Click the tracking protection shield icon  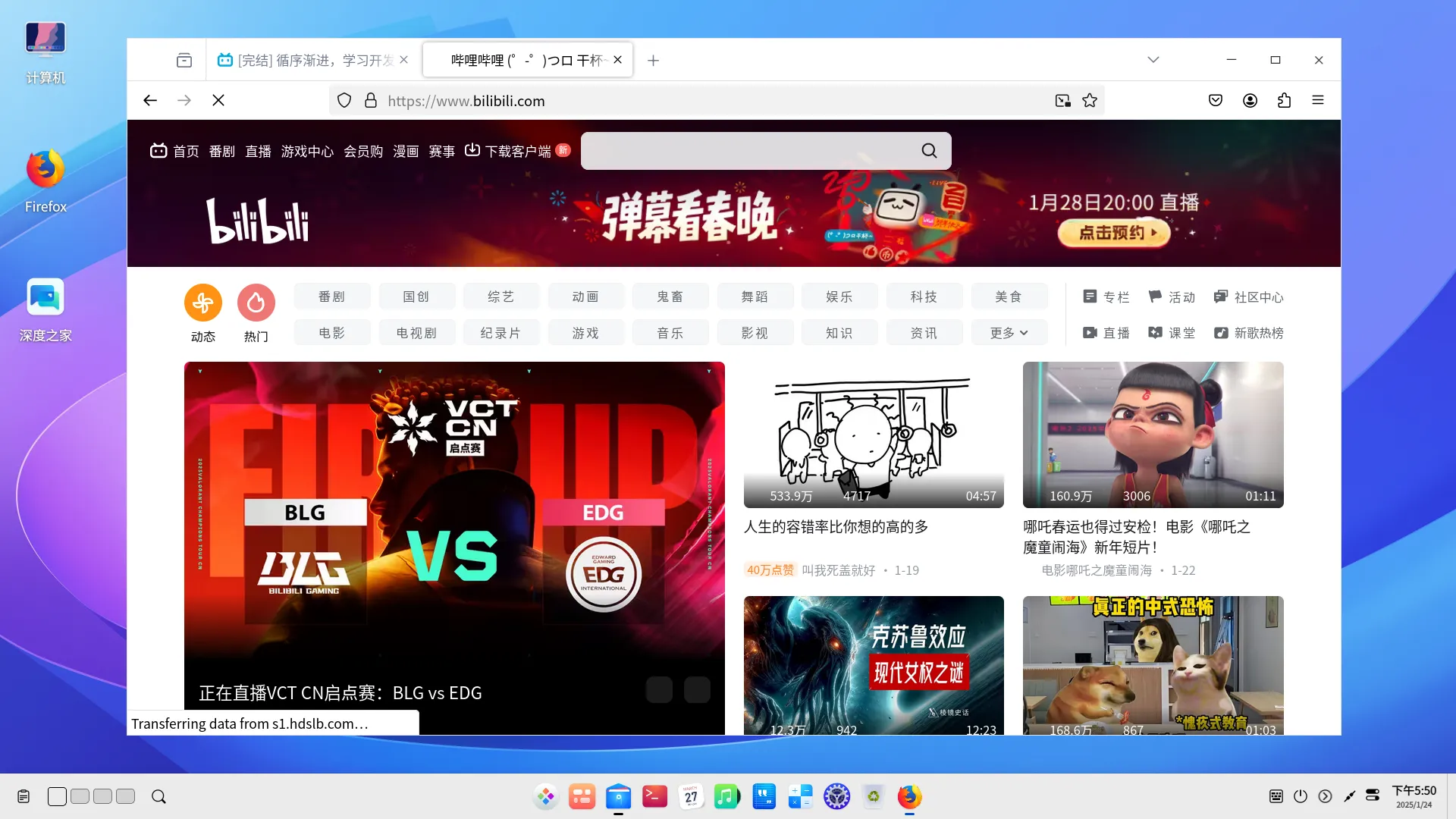[344, 100]
